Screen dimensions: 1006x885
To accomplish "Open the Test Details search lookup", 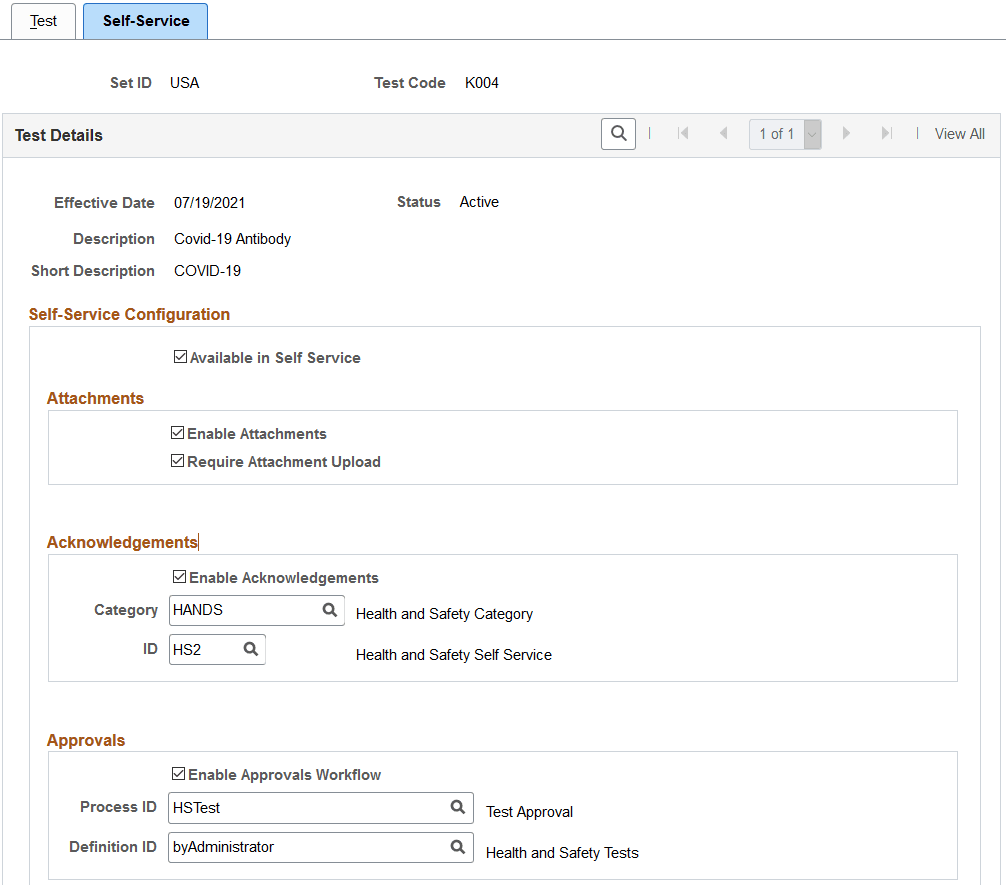I will pos(617,133).
